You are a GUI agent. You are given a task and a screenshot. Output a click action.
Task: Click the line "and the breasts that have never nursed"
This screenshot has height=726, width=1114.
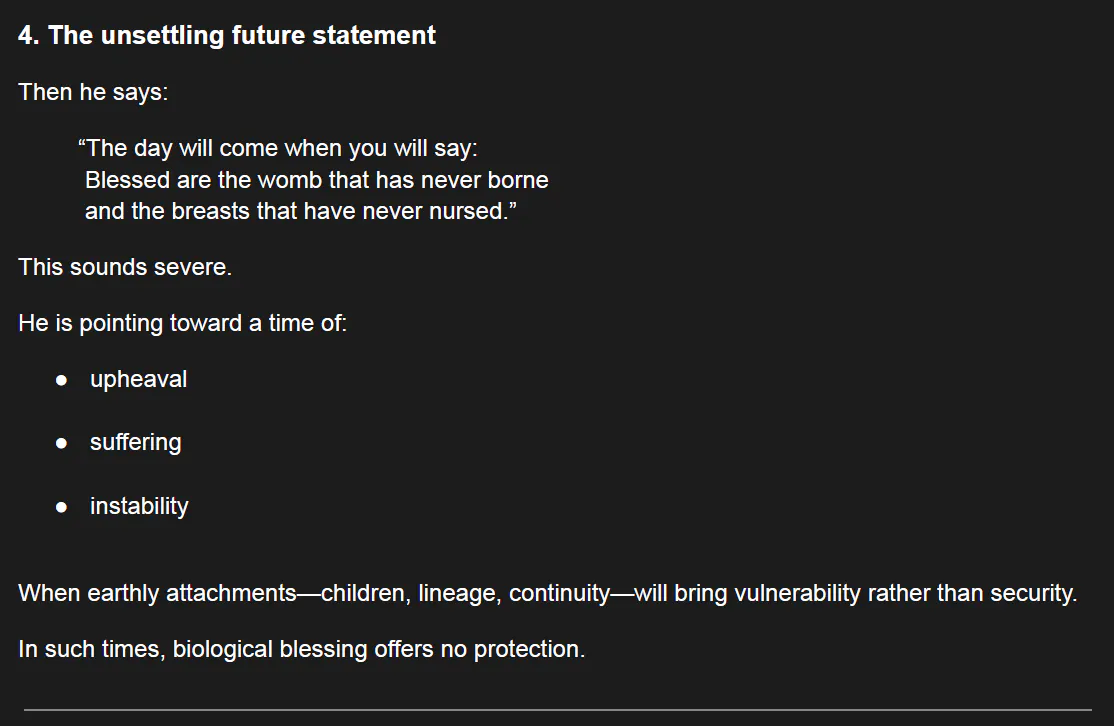click(300, 211)
